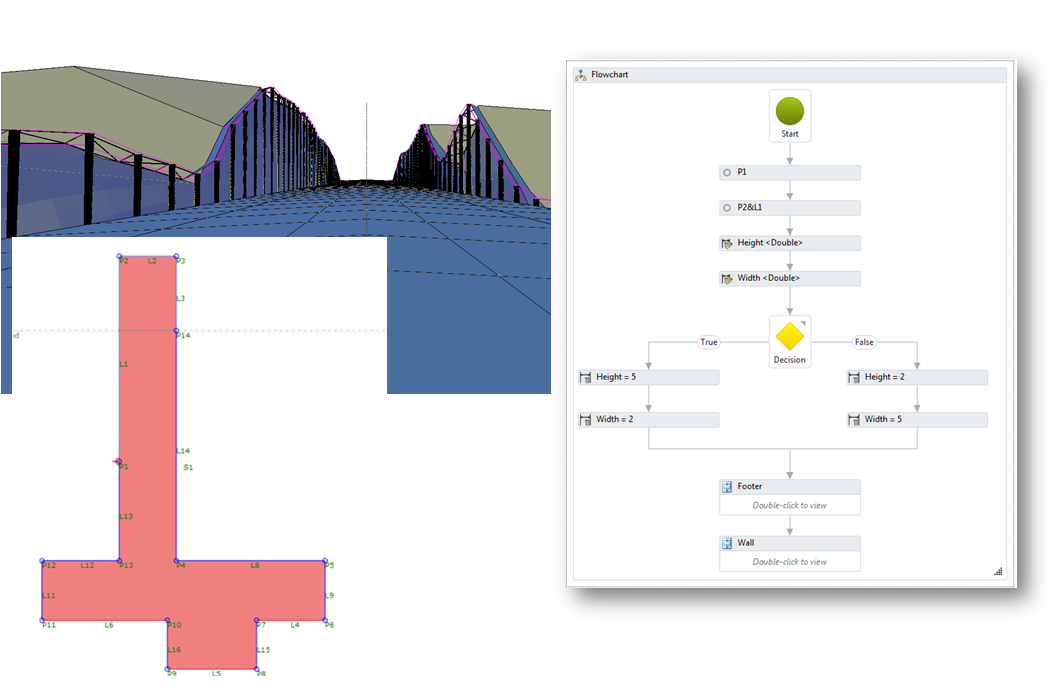Click link label L16
The image size is (1047, 691).
click(174, 650)
